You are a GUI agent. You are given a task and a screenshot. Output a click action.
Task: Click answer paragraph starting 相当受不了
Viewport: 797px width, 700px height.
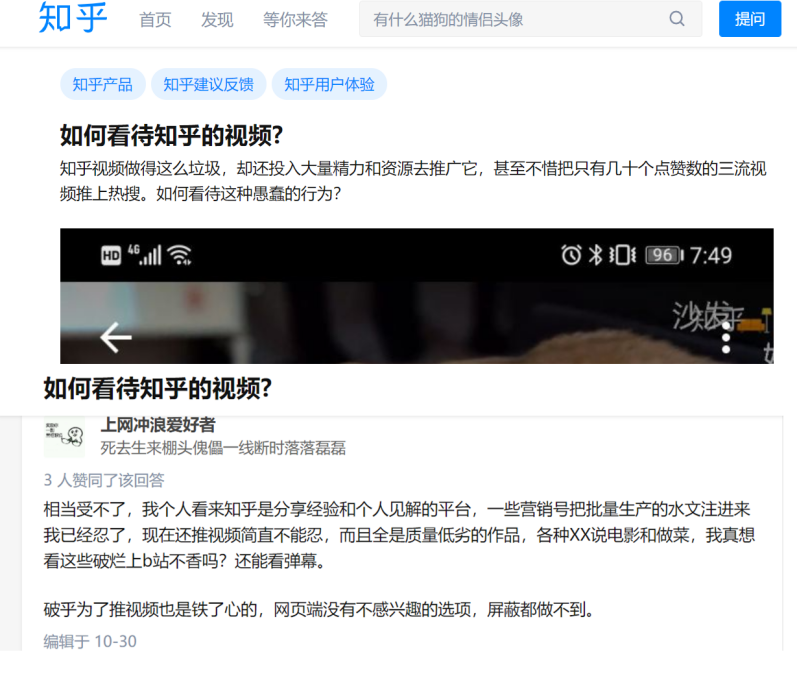(x=400, y=535)
